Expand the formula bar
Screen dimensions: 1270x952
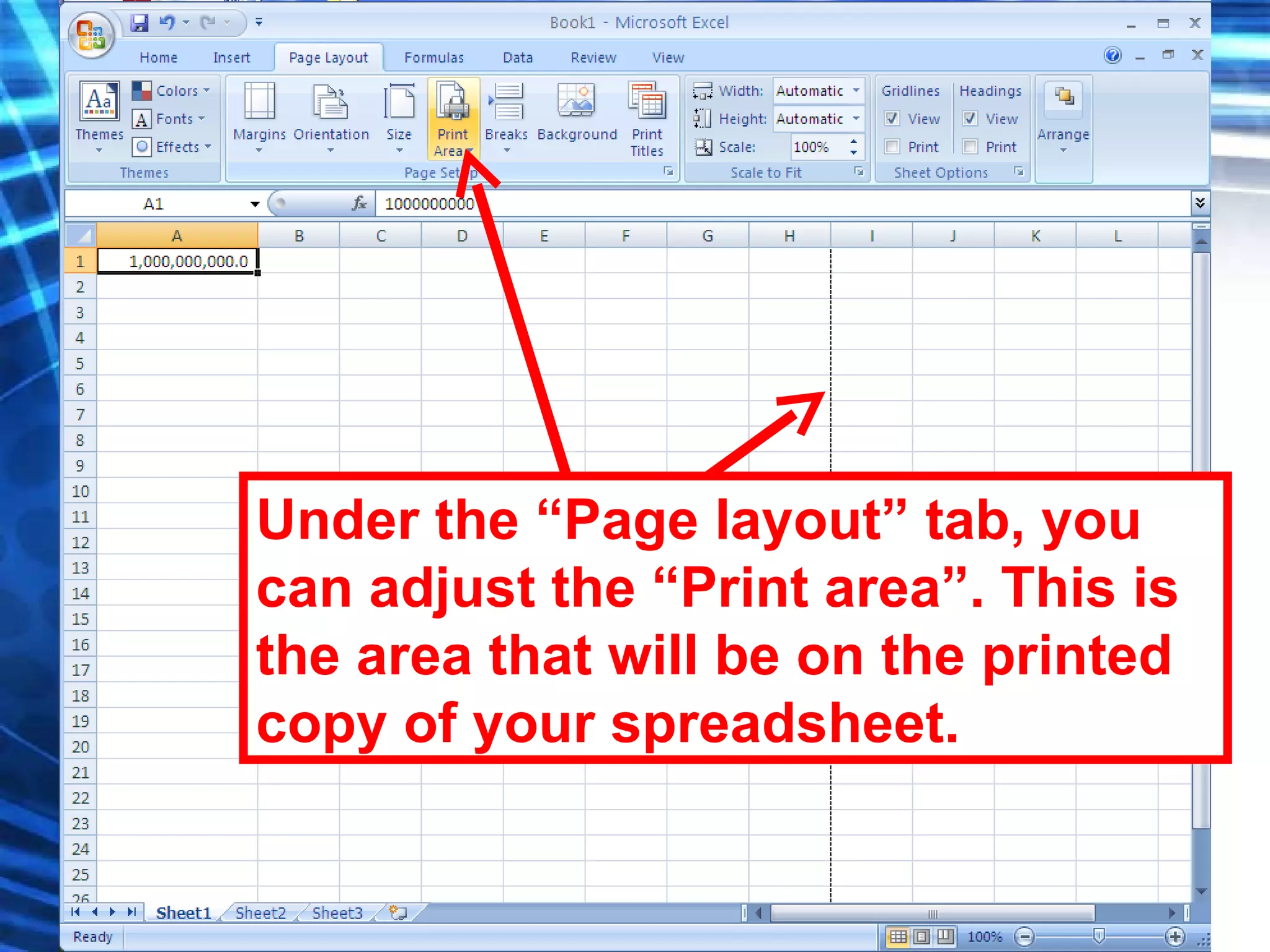click(x=1200, y=203)
